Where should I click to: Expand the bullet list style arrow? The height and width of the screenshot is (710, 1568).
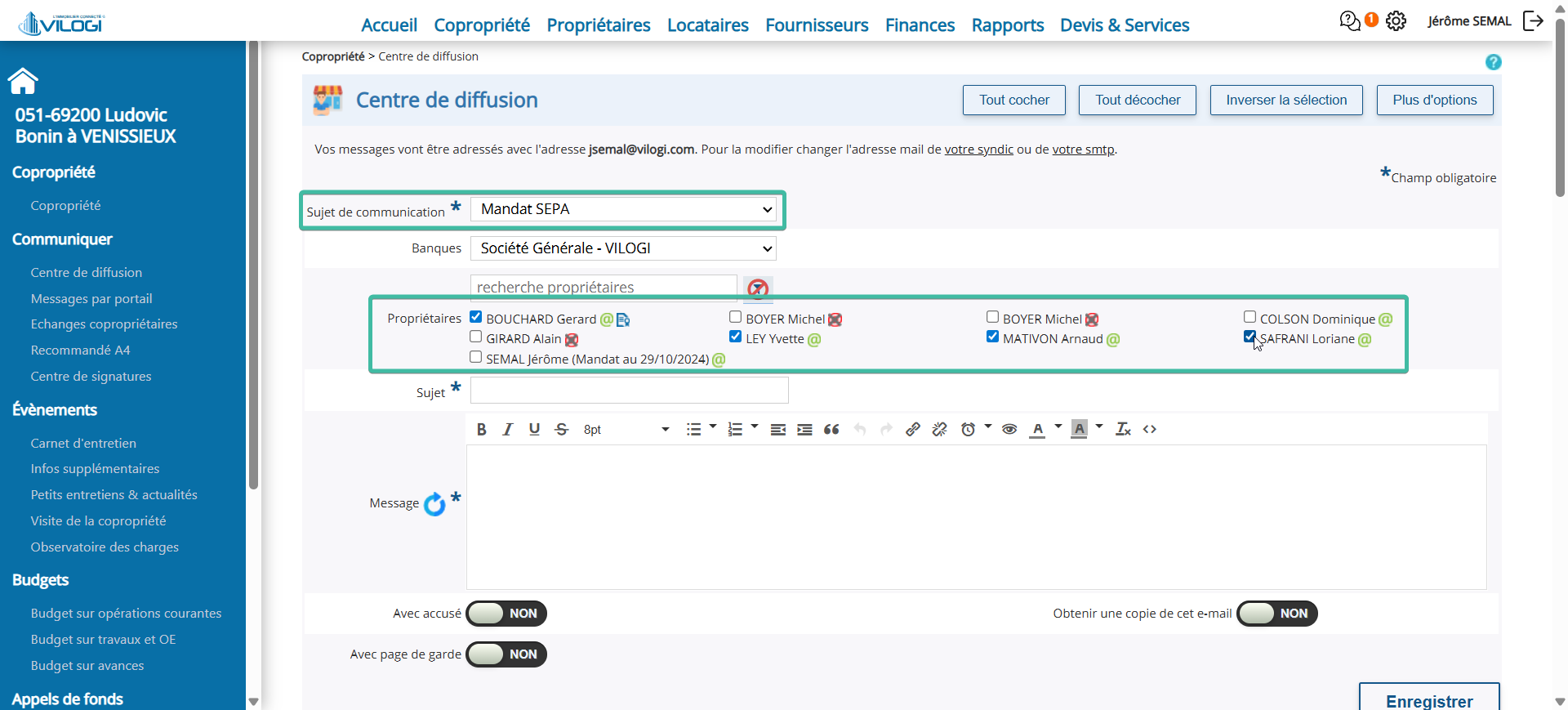tap(713, 426)
